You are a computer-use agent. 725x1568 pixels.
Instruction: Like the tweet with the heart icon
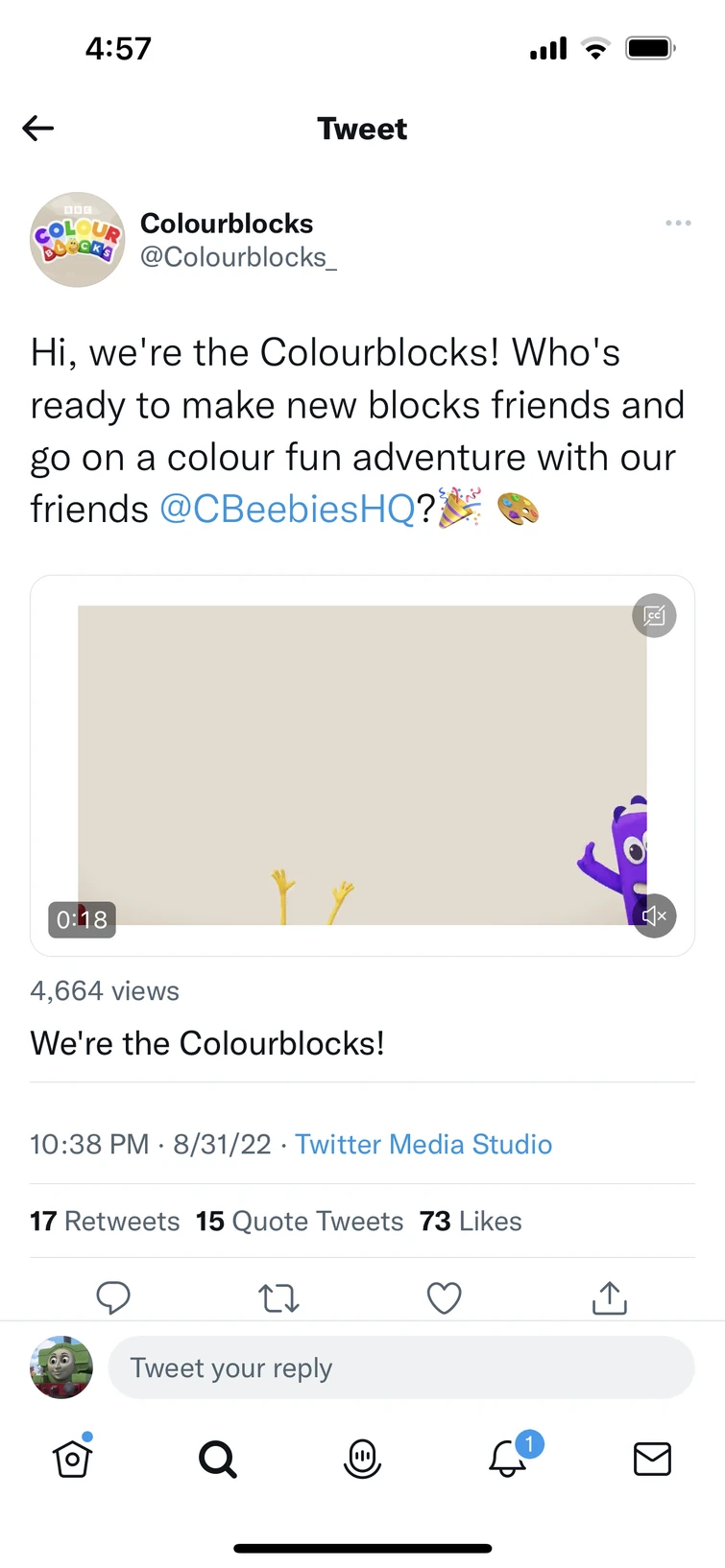point(444,1297)
